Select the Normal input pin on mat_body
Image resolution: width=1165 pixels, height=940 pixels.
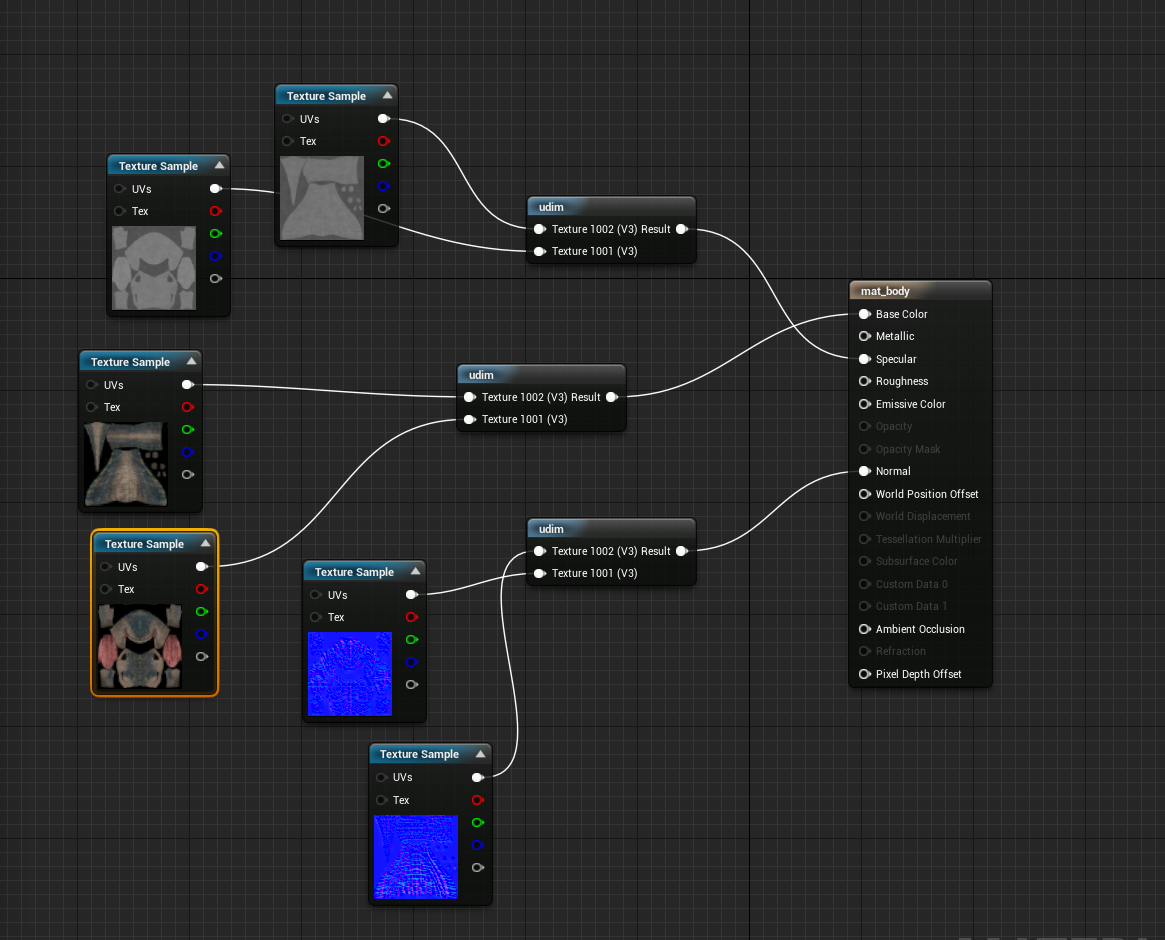864,471
